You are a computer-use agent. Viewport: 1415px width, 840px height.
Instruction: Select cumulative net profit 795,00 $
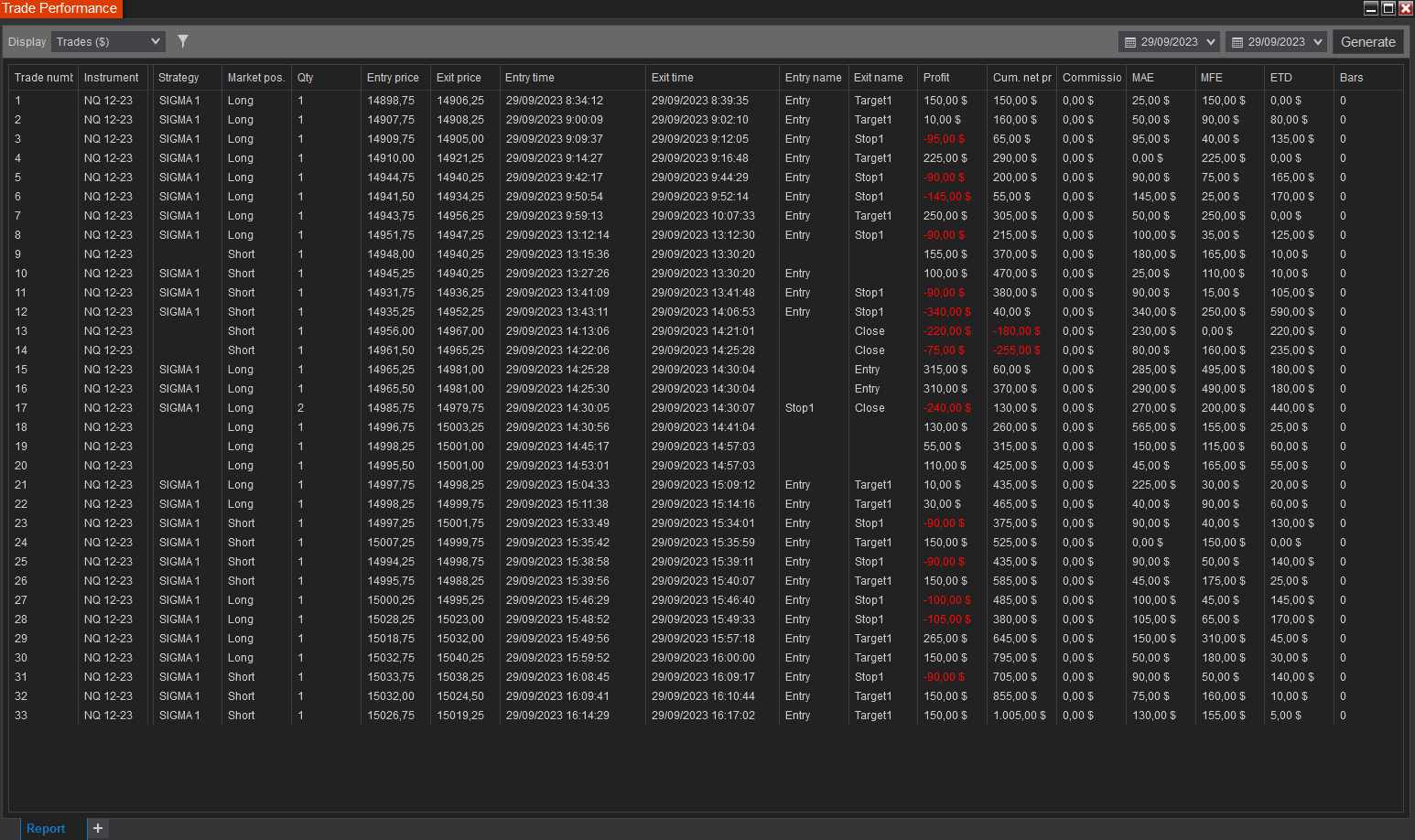pos(1015,658)
